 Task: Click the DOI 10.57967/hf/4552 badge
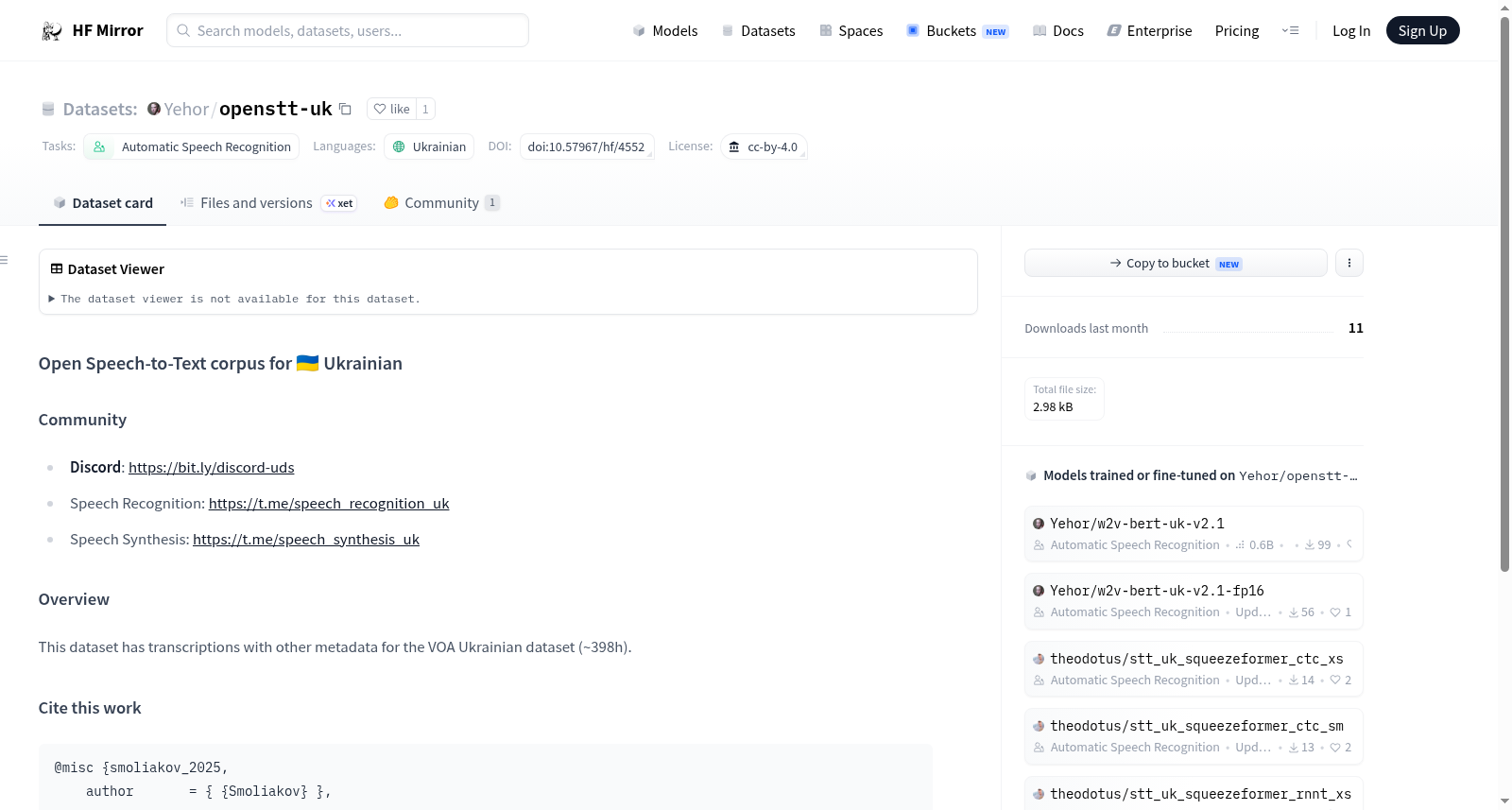[587, 146]
